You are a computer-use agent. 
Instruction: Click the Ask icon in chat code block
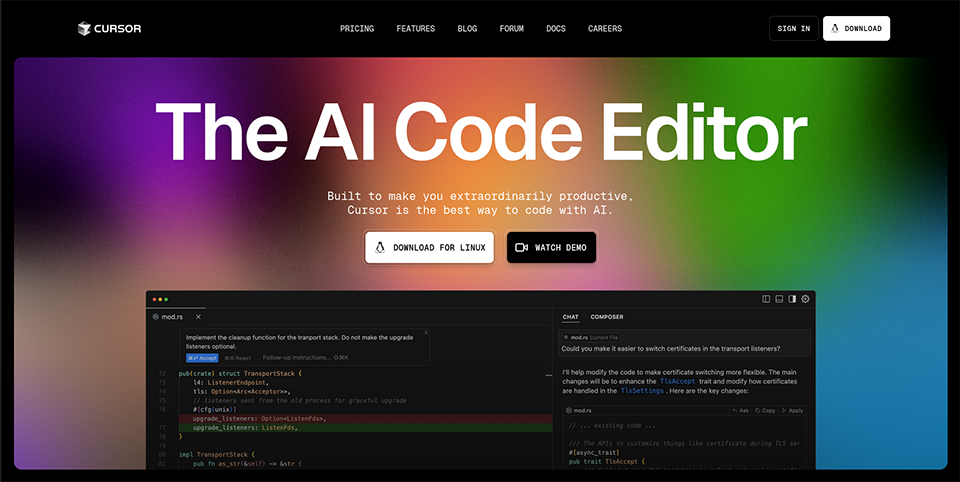tap(739, 410)
